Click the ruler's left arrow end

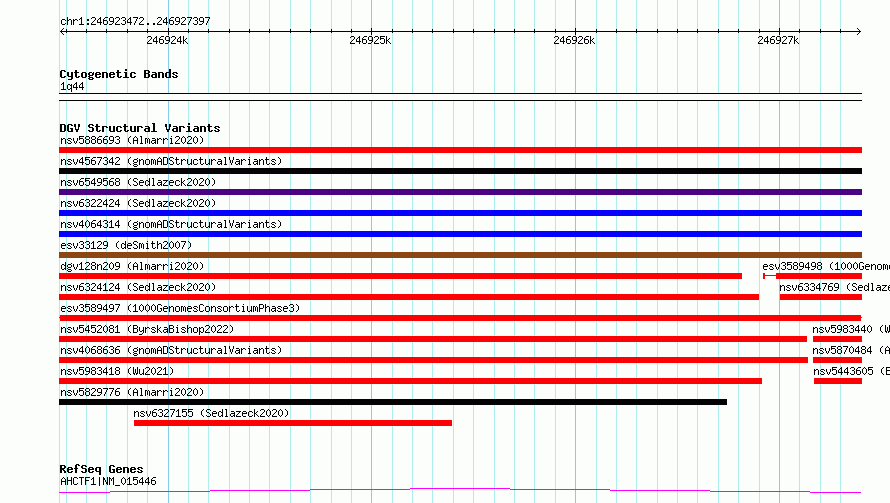pyautogui.click(x=62, y=31)
